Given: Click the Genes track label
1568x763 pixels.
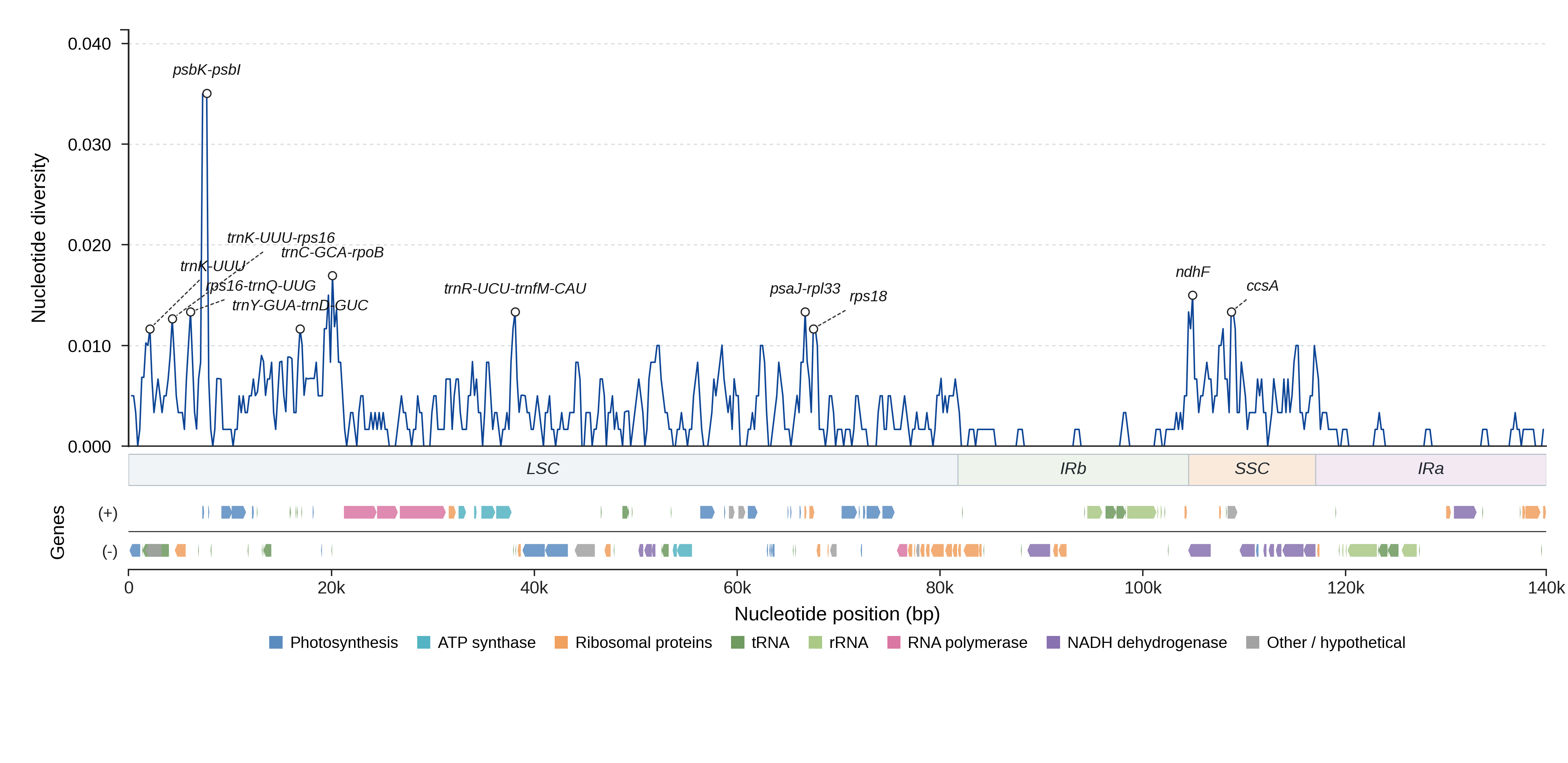Looking at the screenshot, I should [x=57, y=533].
